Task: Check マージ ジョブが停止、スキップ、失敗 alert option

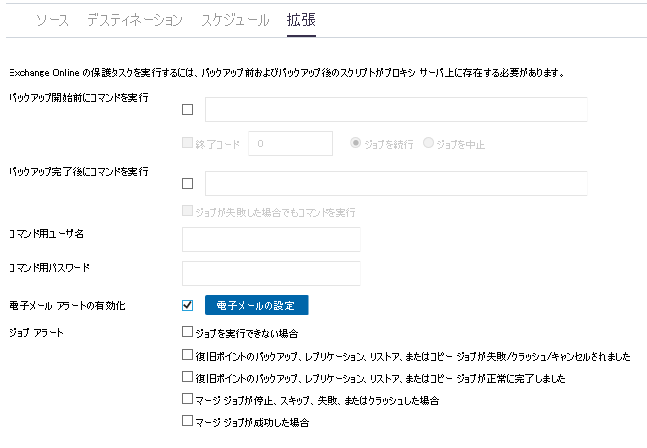Action: (187, 398)
